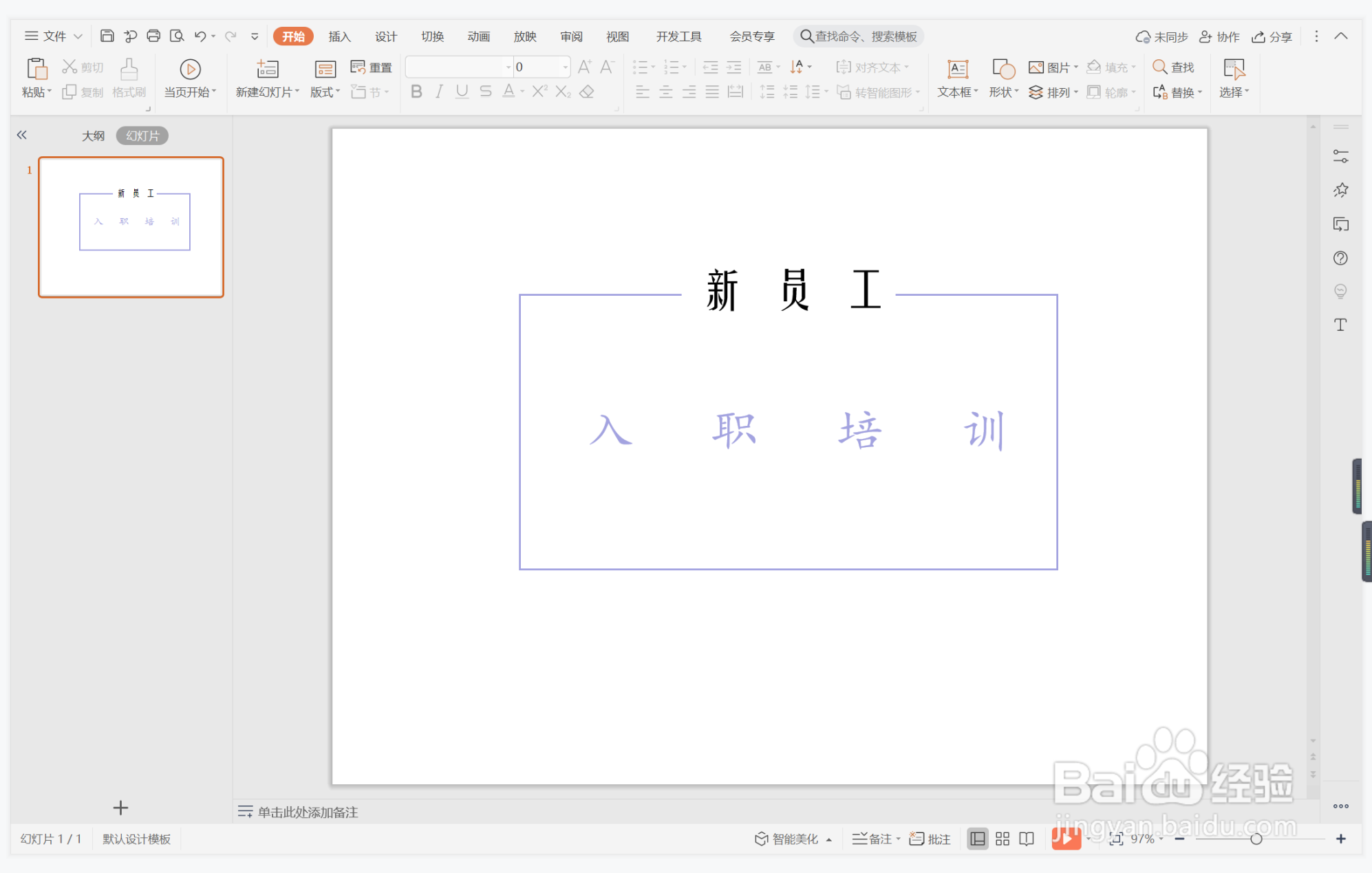Click the 分享 share button
1372x873 pixels.
coord(1272,36)
